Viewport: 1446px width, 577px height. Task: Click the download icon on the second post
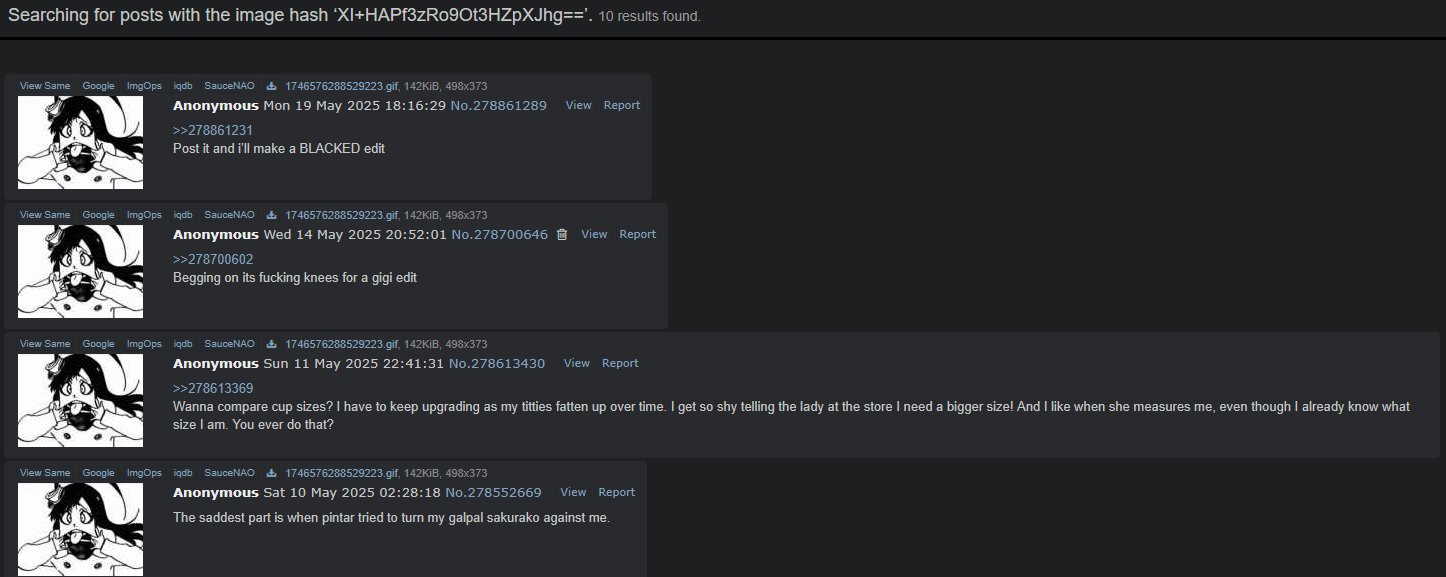tap(271, 215)
